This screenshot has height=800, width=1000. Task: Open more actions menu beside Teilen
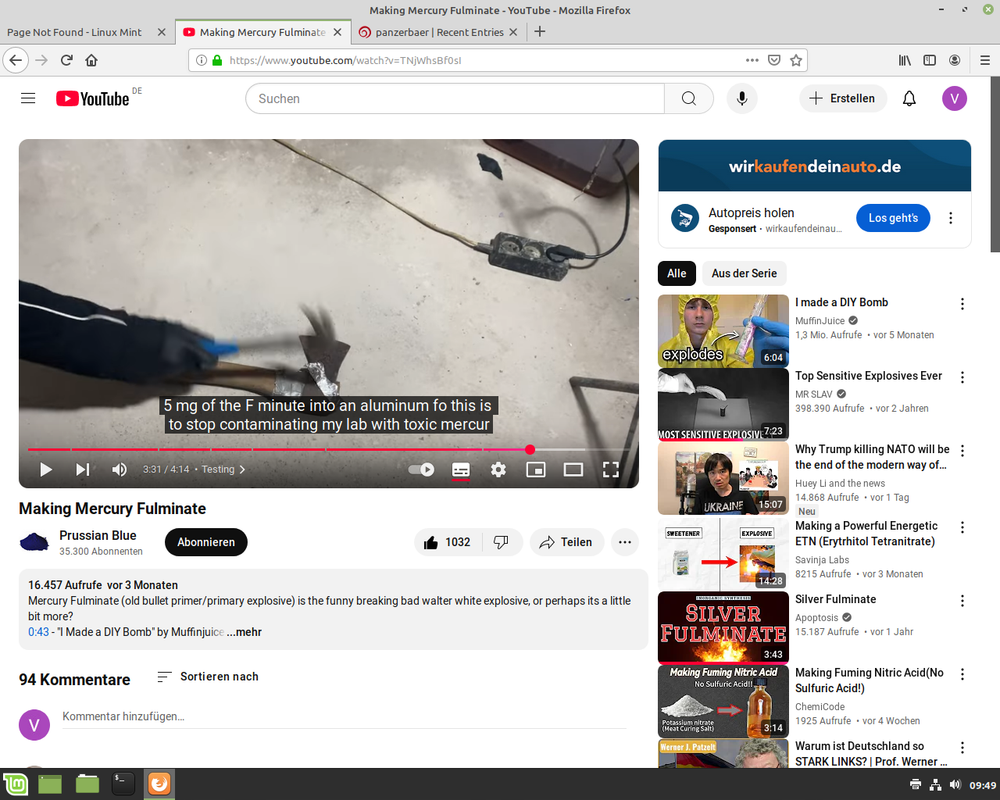tap(624, 542)
